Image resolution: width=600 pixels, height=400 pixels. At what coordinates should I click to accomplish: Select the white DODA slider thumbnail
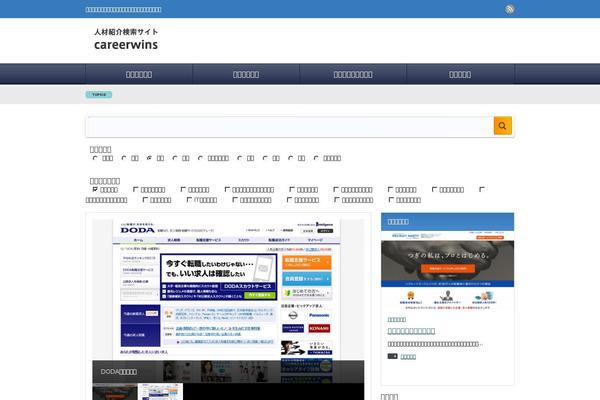coord(160,392)
